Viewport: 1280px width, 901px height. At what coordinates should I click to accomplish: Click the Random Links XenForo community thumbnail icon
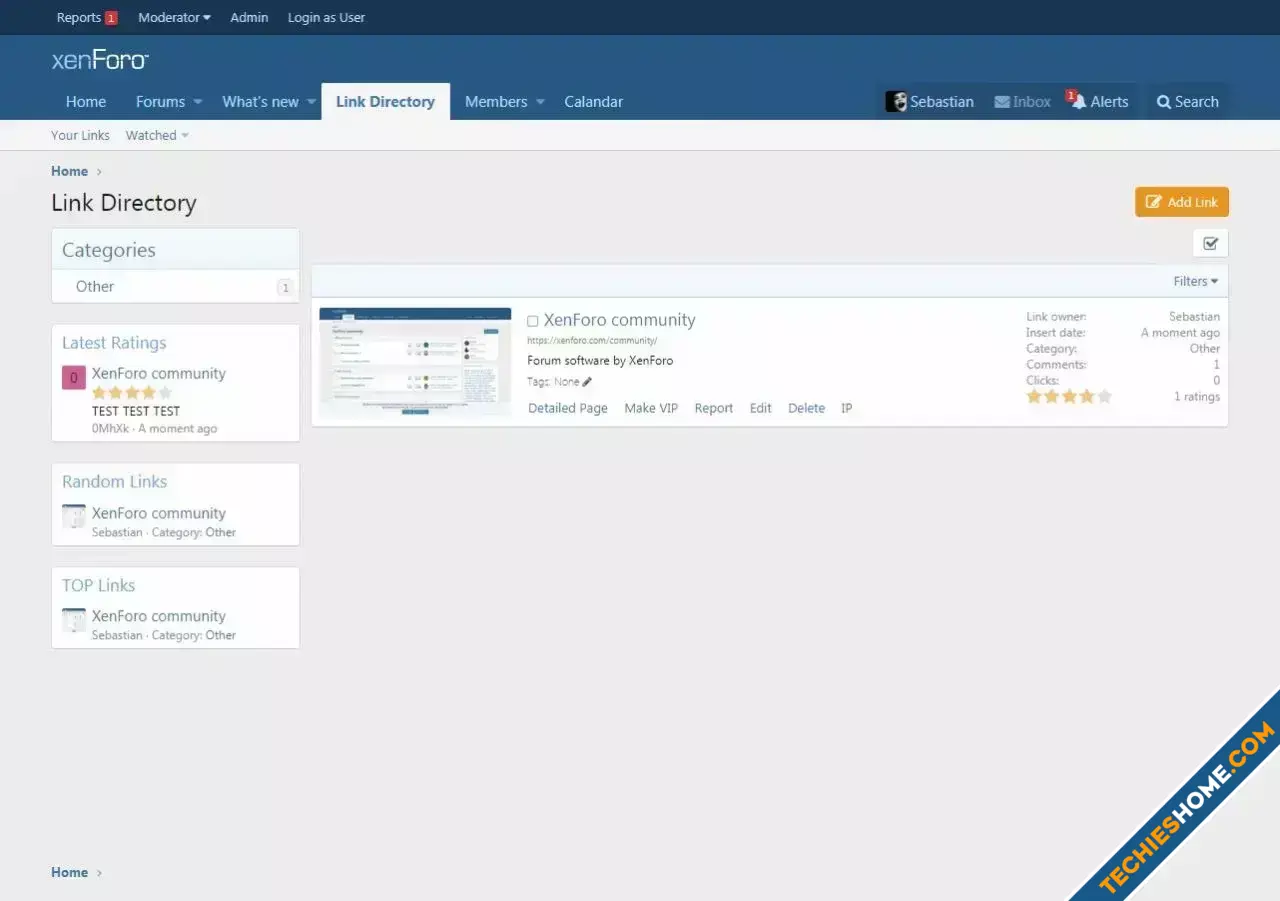(x=74, y=517)
